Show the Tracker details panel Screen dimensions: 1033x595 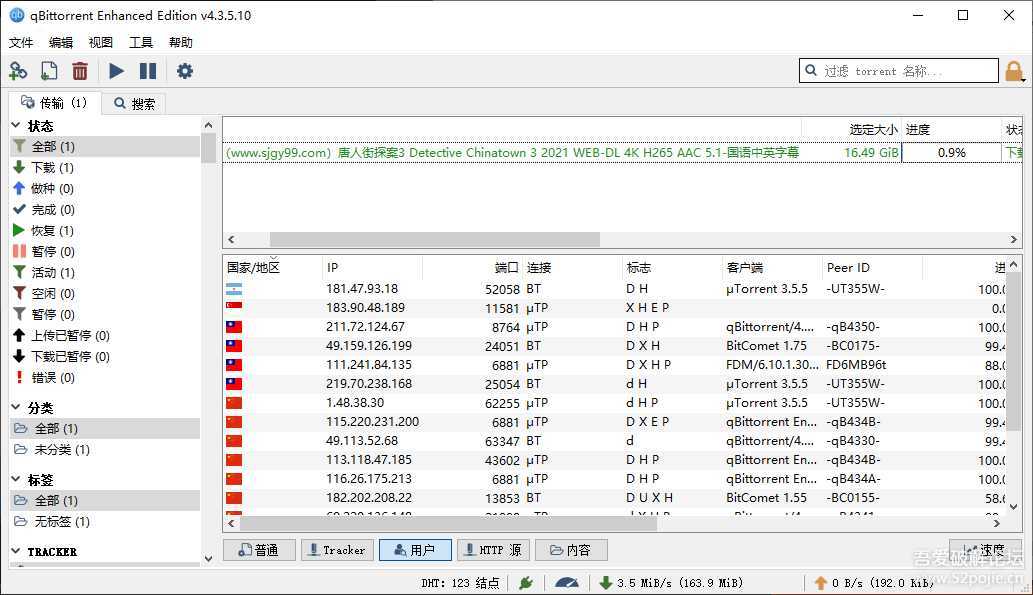(337, 550)
